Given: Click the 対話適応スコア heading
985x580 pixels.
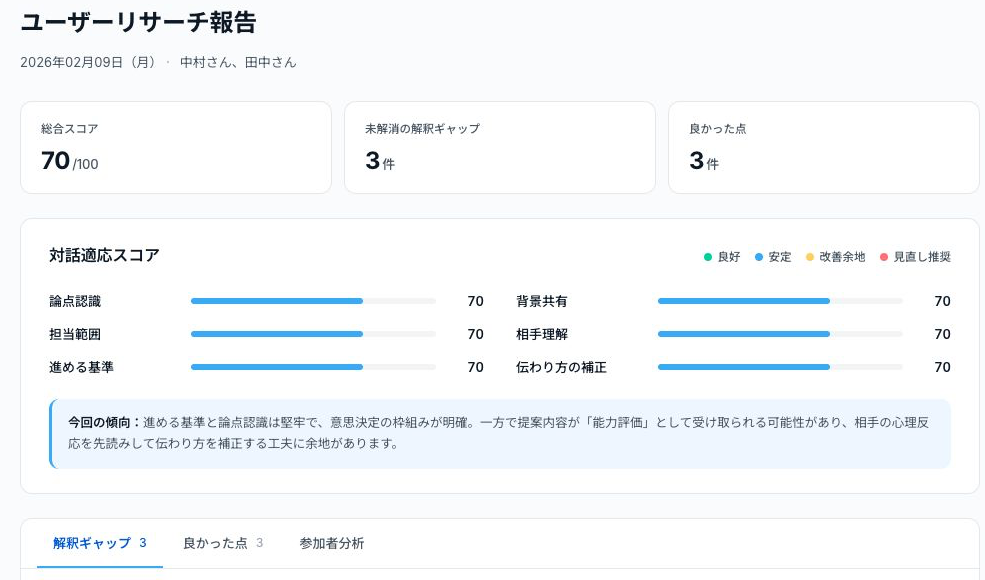Looking at the screenshot, I should (104, 256).
